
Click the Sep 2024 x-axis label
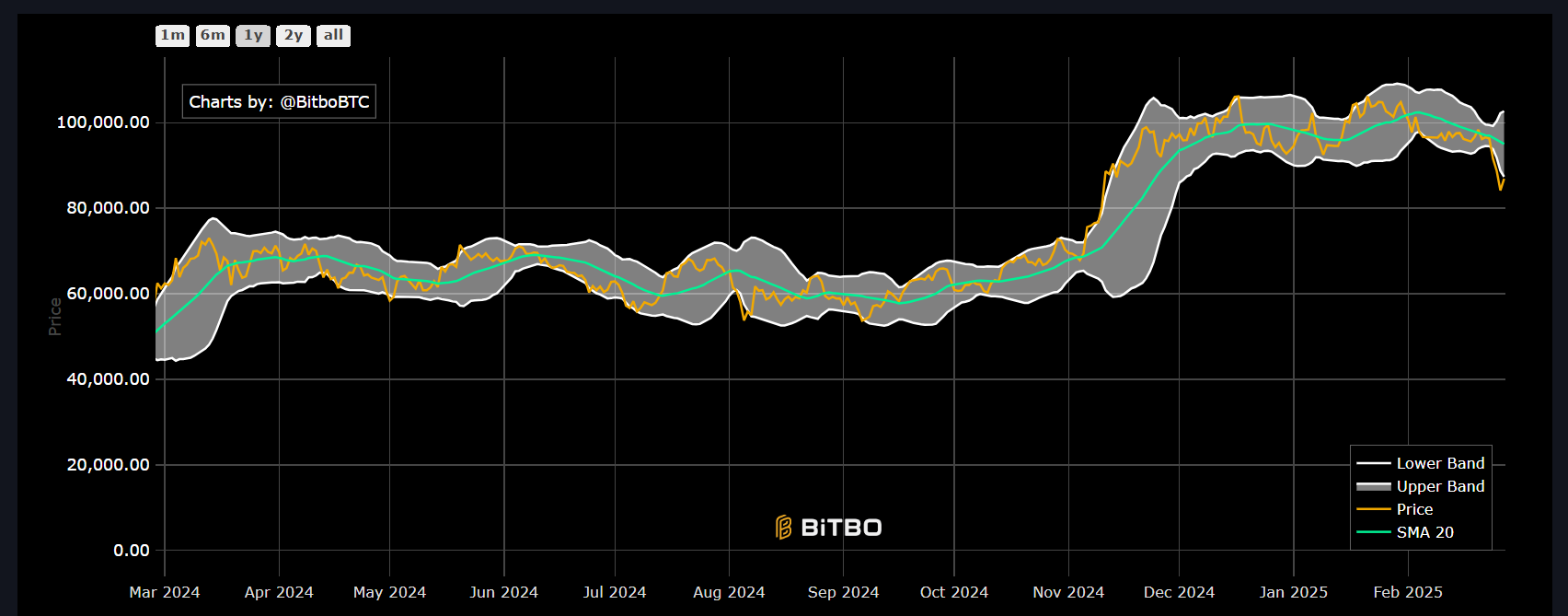(843, 592)
